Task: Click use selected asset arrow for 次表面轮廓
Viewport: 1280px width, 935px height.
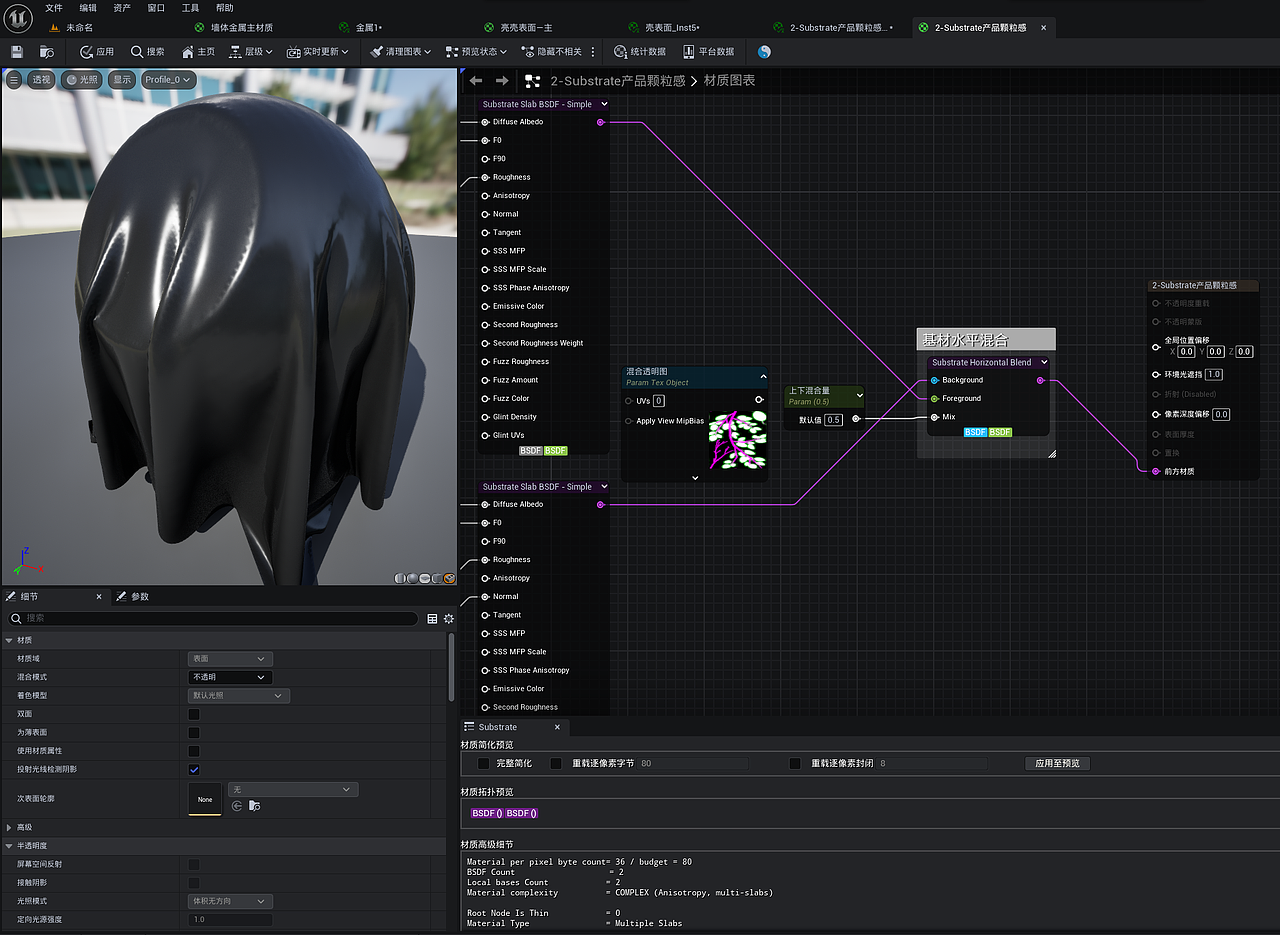Action: [x=237, y=806]
